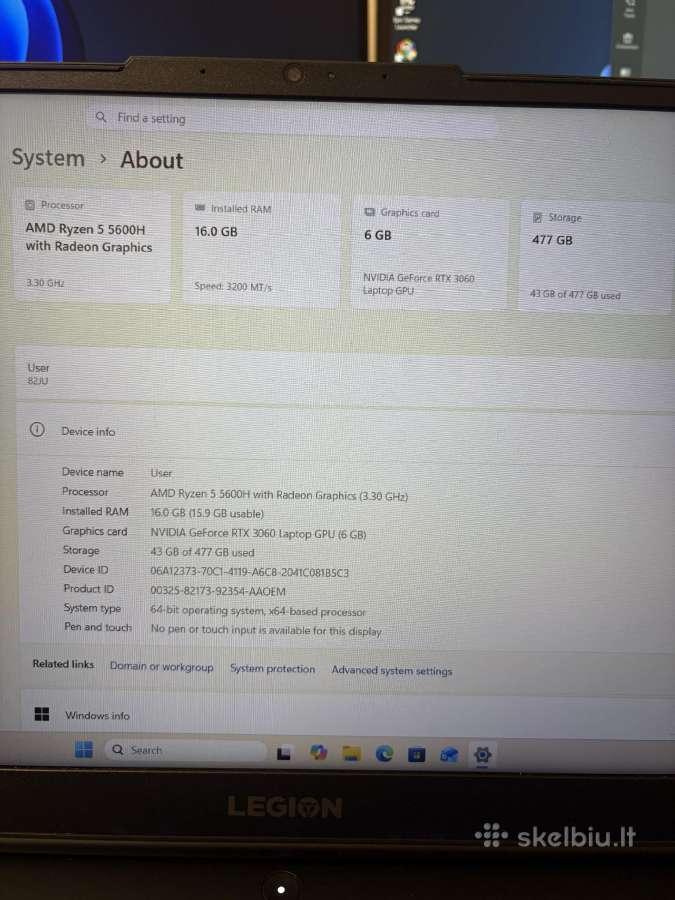The width and height of the screenshot is (675, 900).
Task: Click 'No pen or touch input' text
Action: point(266,630)
